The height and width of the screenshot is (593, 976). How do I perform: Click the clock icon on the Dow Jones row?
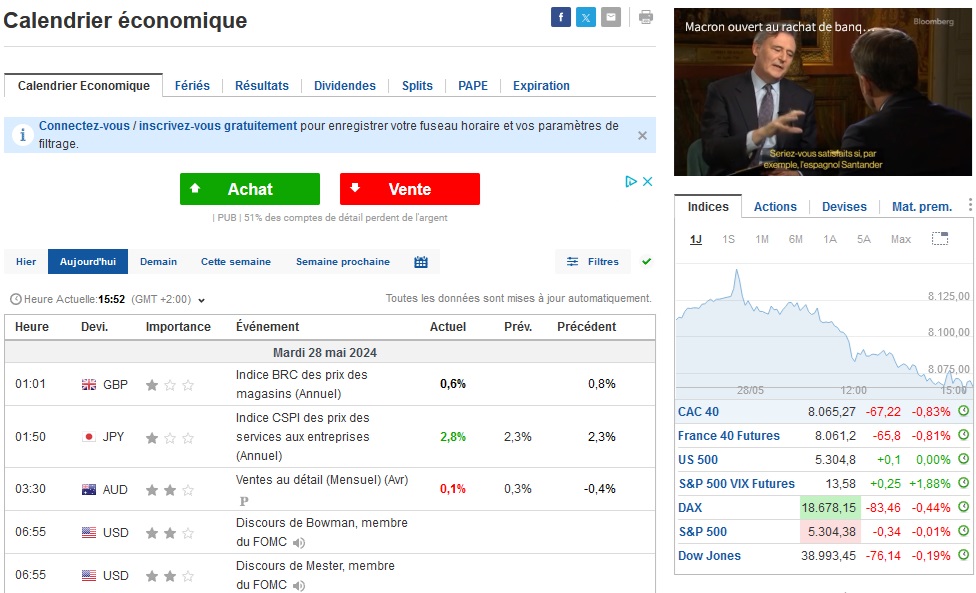[964, 555]
